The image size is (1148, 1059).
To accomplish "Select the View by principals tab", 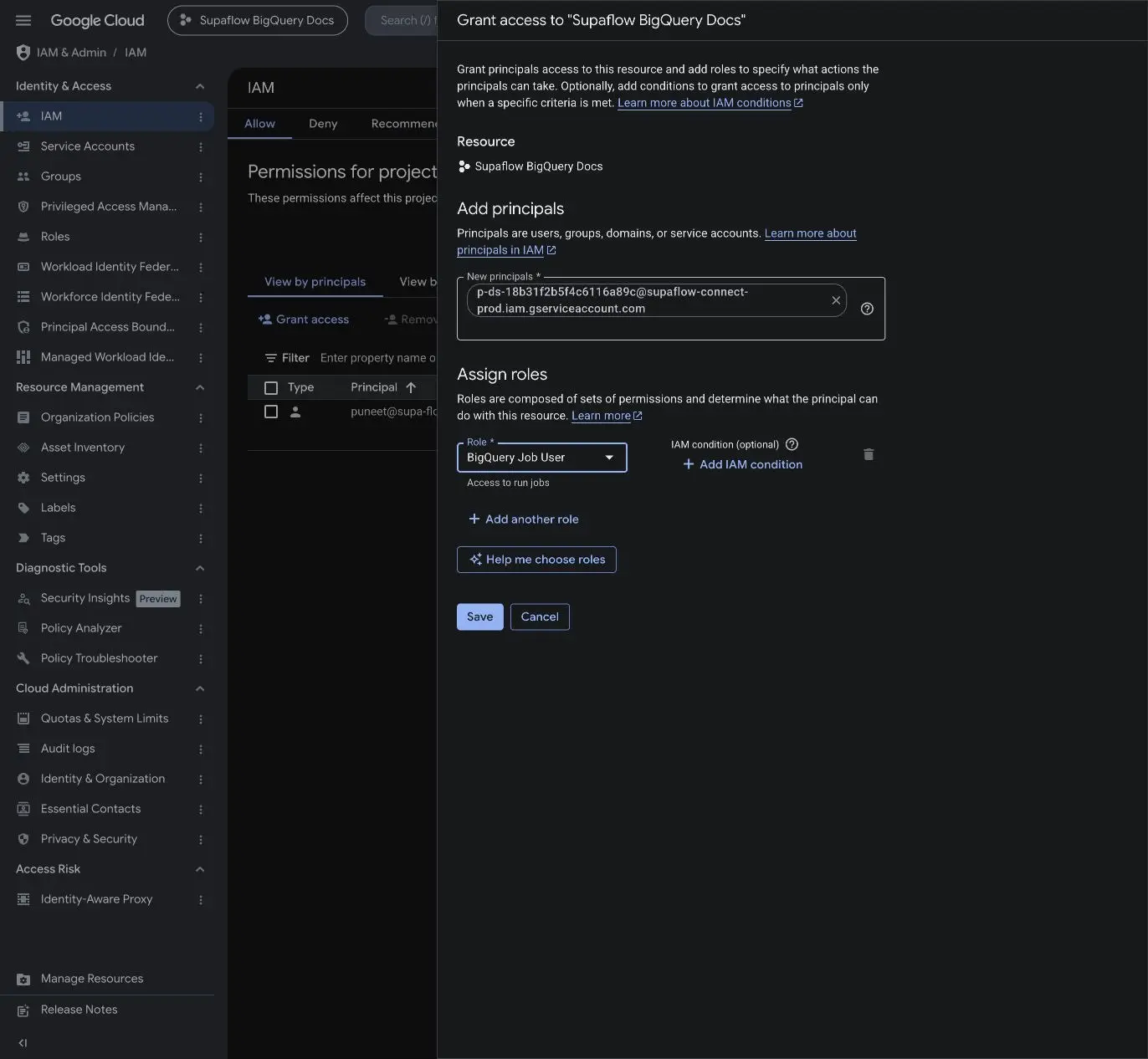I will pyautogui.click(x=315, y=282).
